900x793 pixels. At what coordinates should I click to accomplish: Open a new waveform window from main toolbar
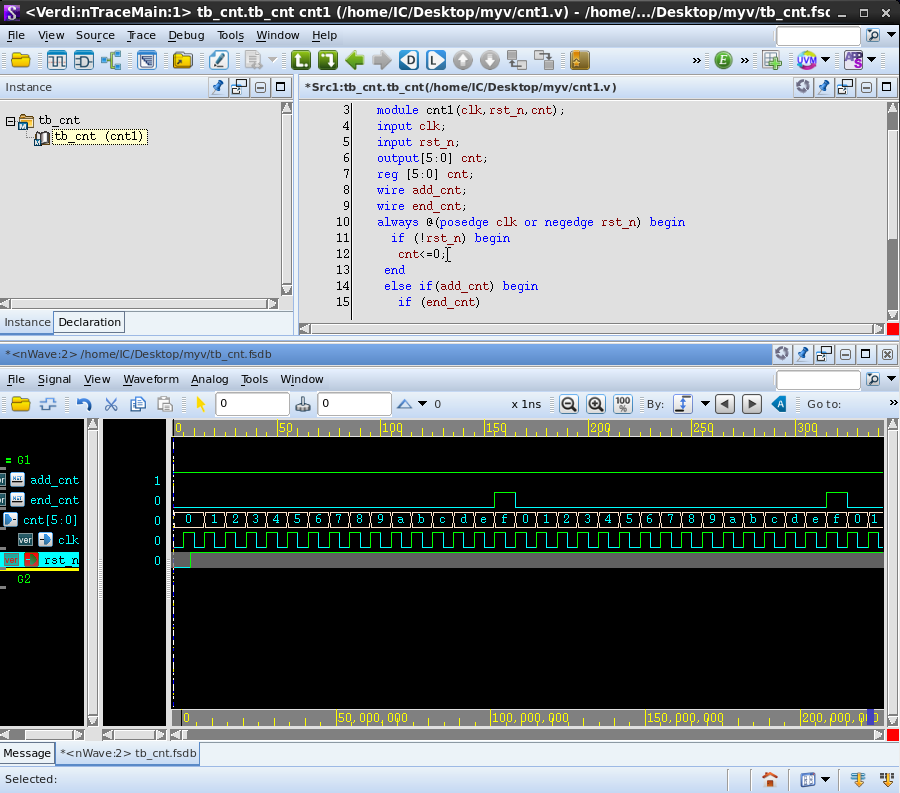[56, 60]
